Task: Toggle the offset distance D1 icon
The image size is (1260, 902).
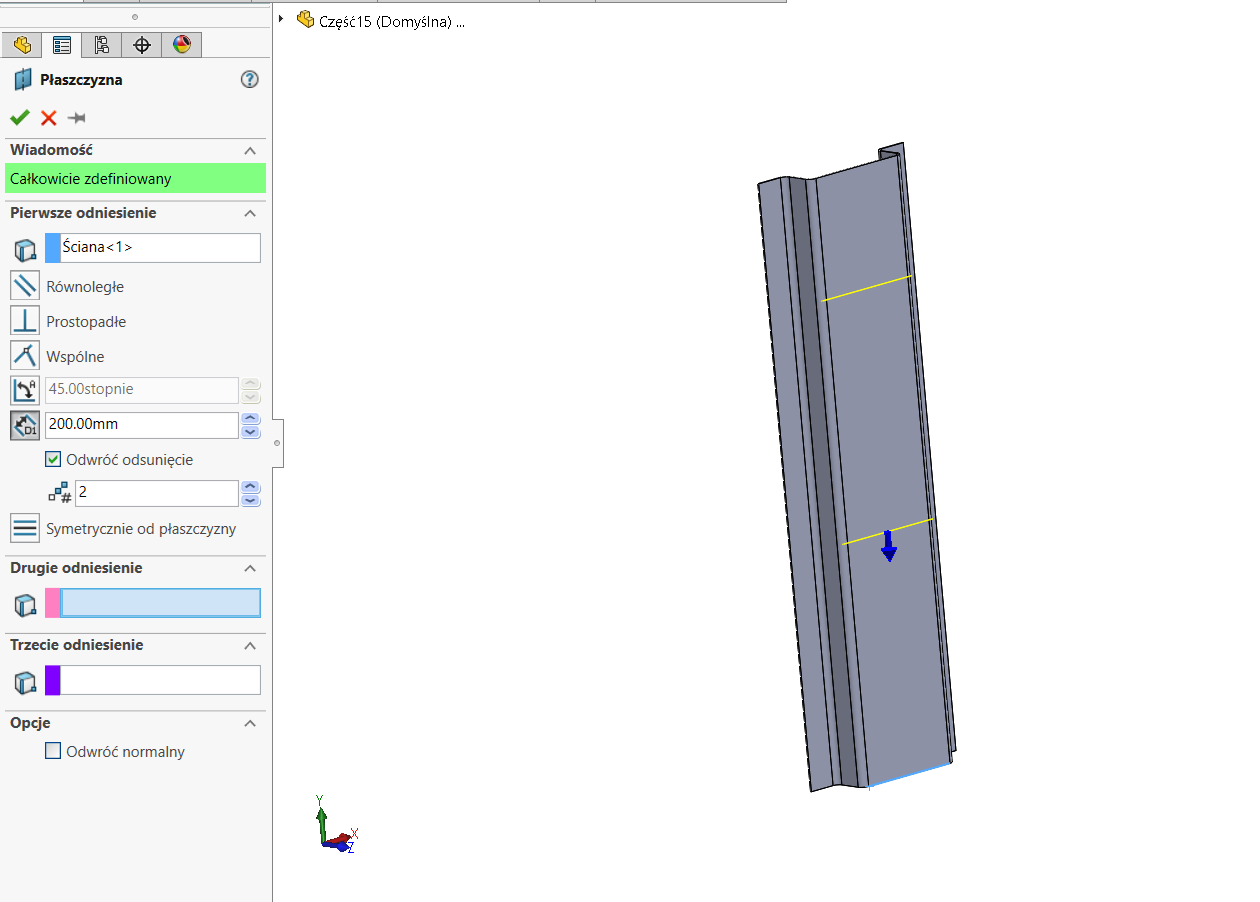Action: (25, 424)
